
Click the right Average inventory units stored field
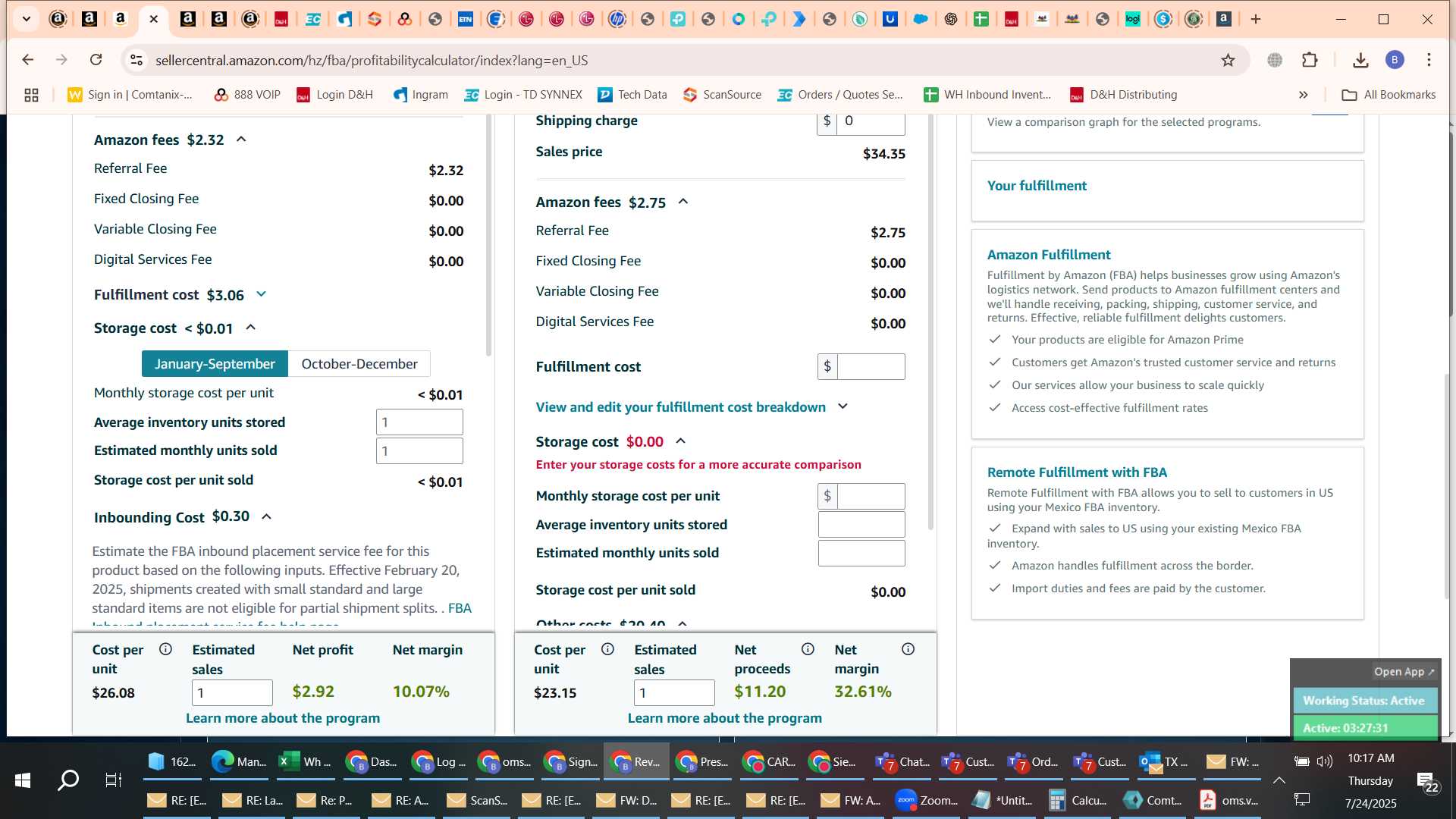tap(861, 525)
